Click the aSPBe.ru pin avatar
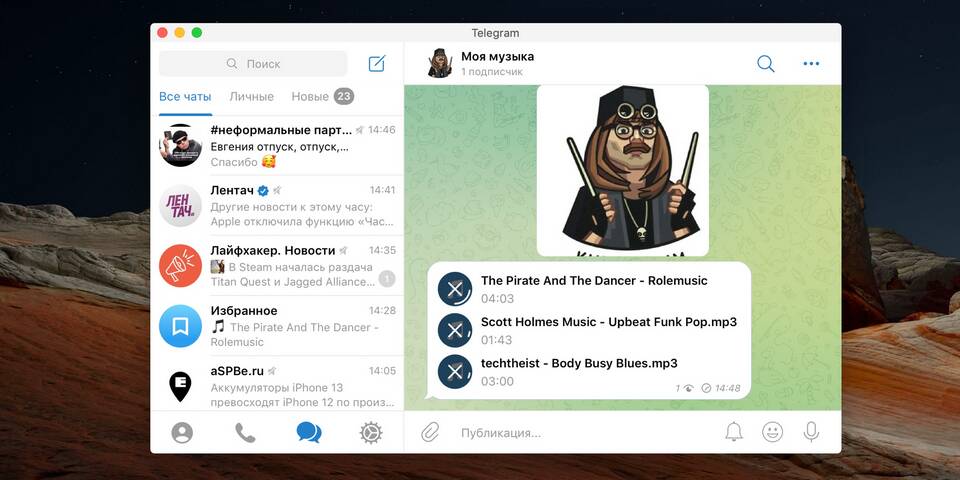The height and width of the screenshot is (480, 960). tap(180, 386)
